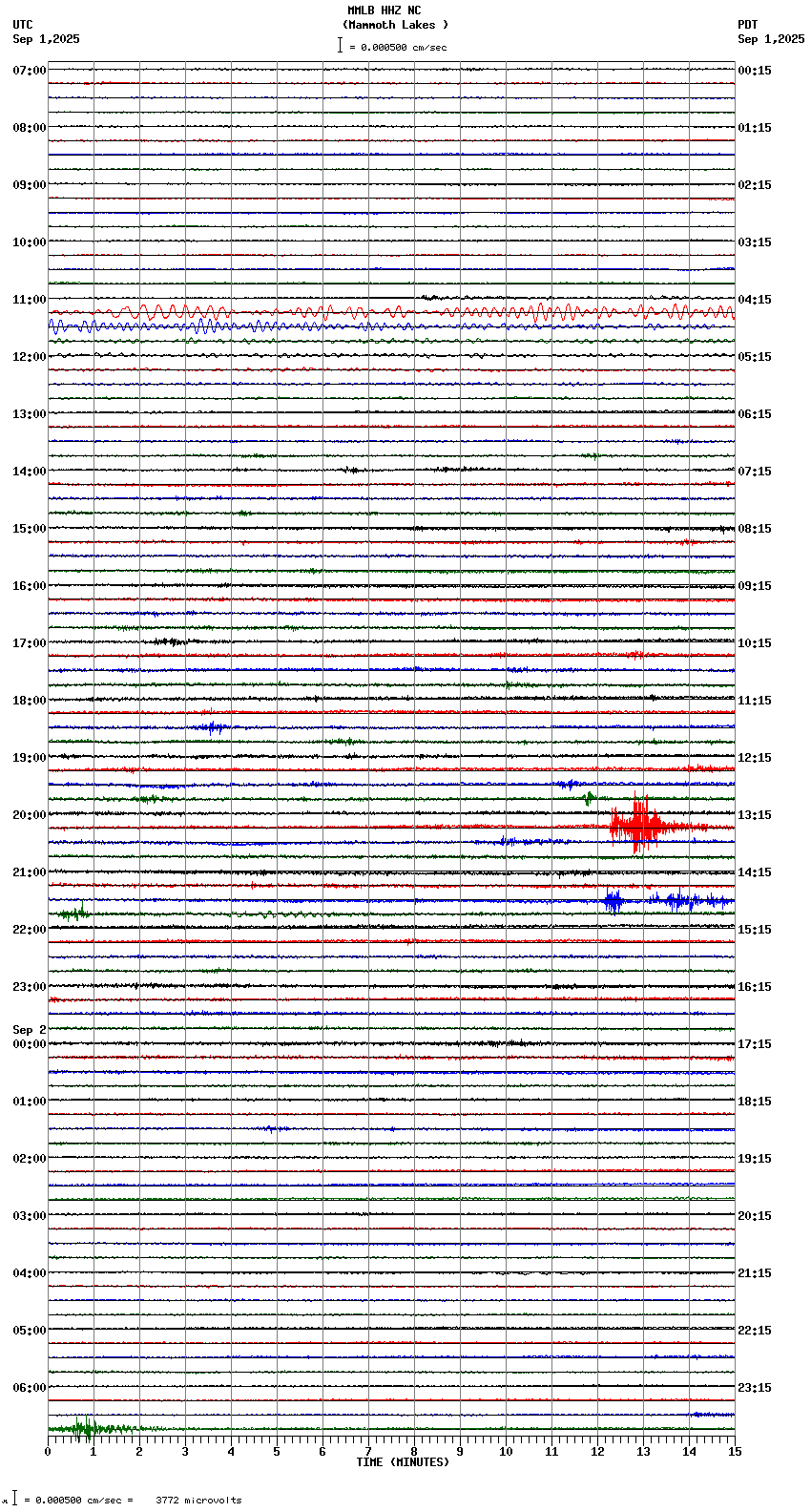The height and width of the screenshot is (1512, 811).
Task: Click the 23:15 PDT row label
Action: (x=755, y=1388)
